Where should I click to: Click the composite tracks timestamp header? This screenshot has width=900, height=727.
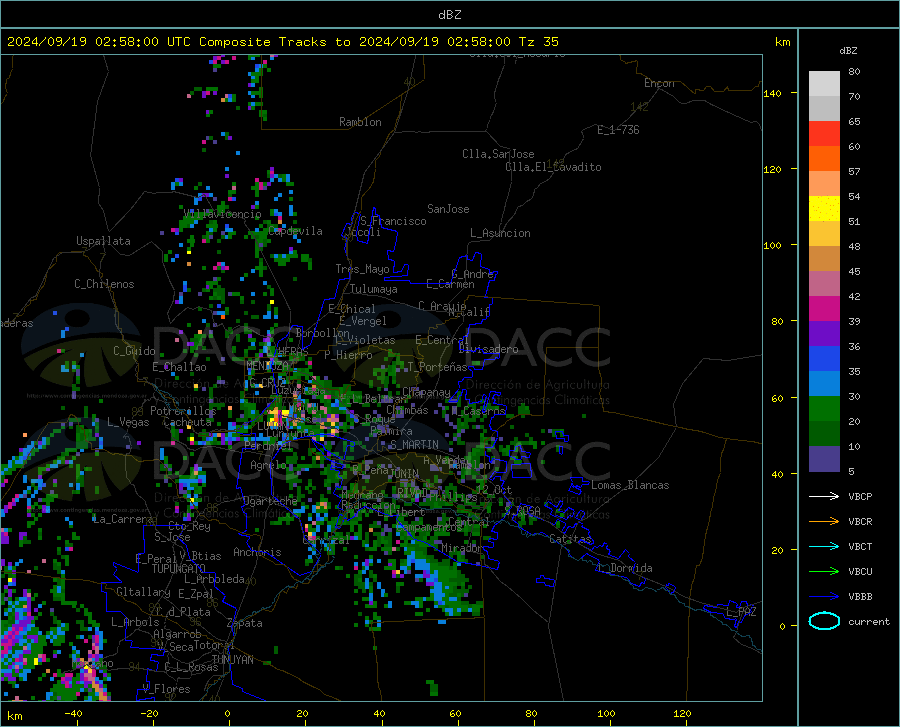coord(282,42)
